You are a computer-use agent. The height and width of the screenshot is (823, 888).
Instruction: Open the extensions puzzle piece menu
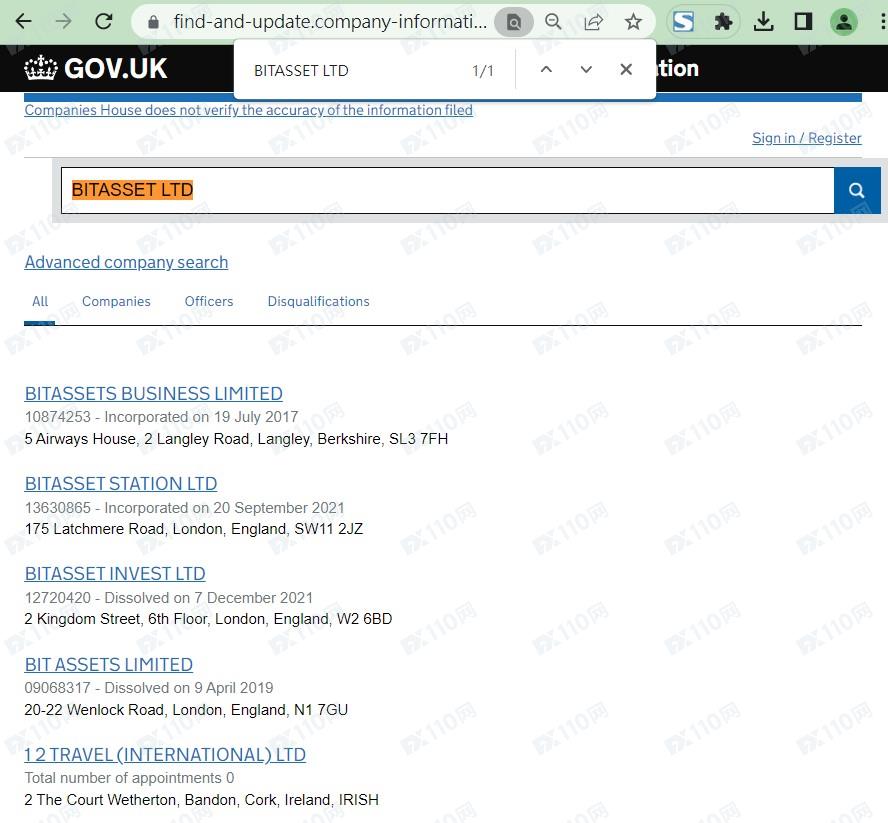coord(723,22)
